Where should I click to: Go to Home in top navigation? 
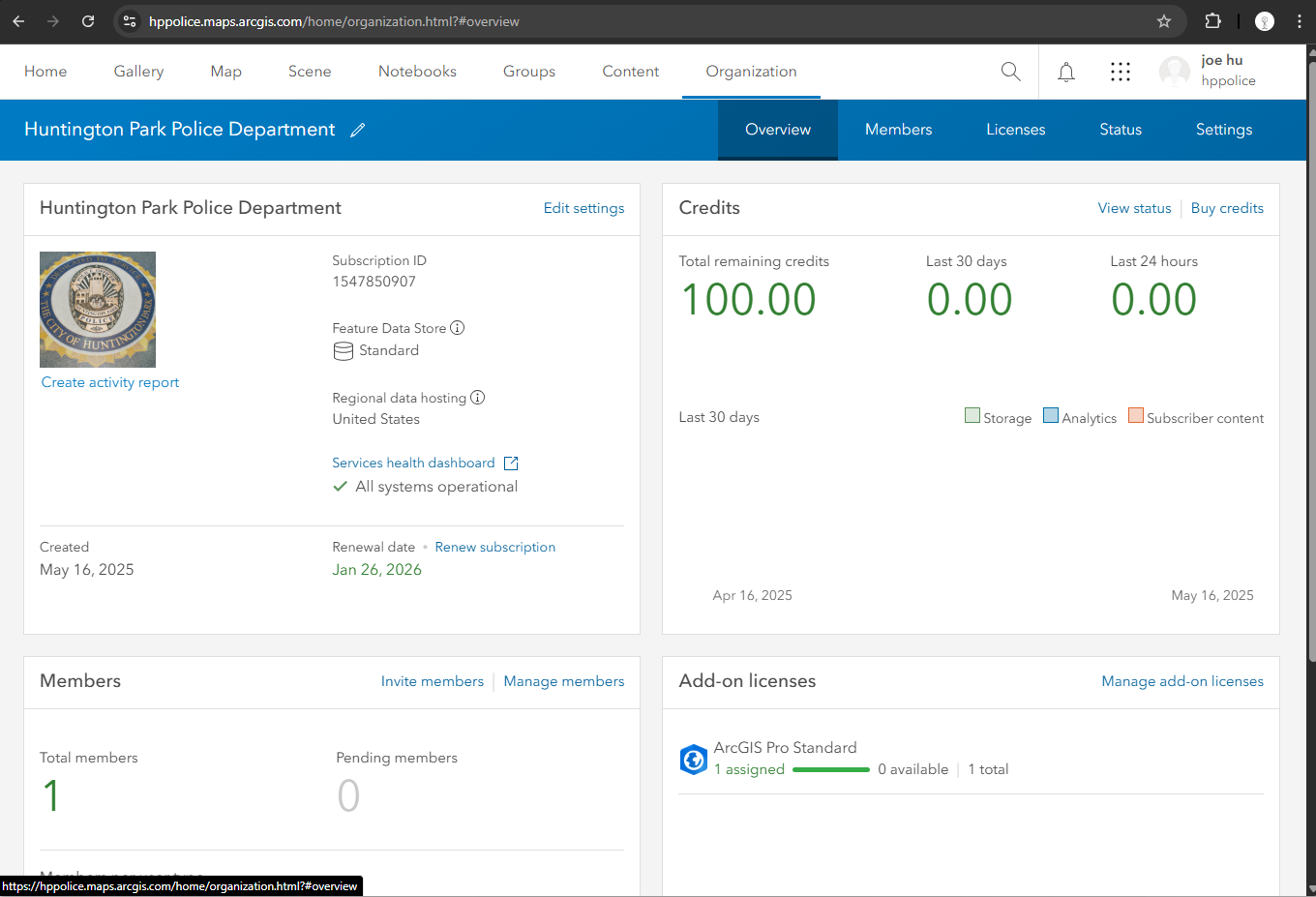point(45,72)
